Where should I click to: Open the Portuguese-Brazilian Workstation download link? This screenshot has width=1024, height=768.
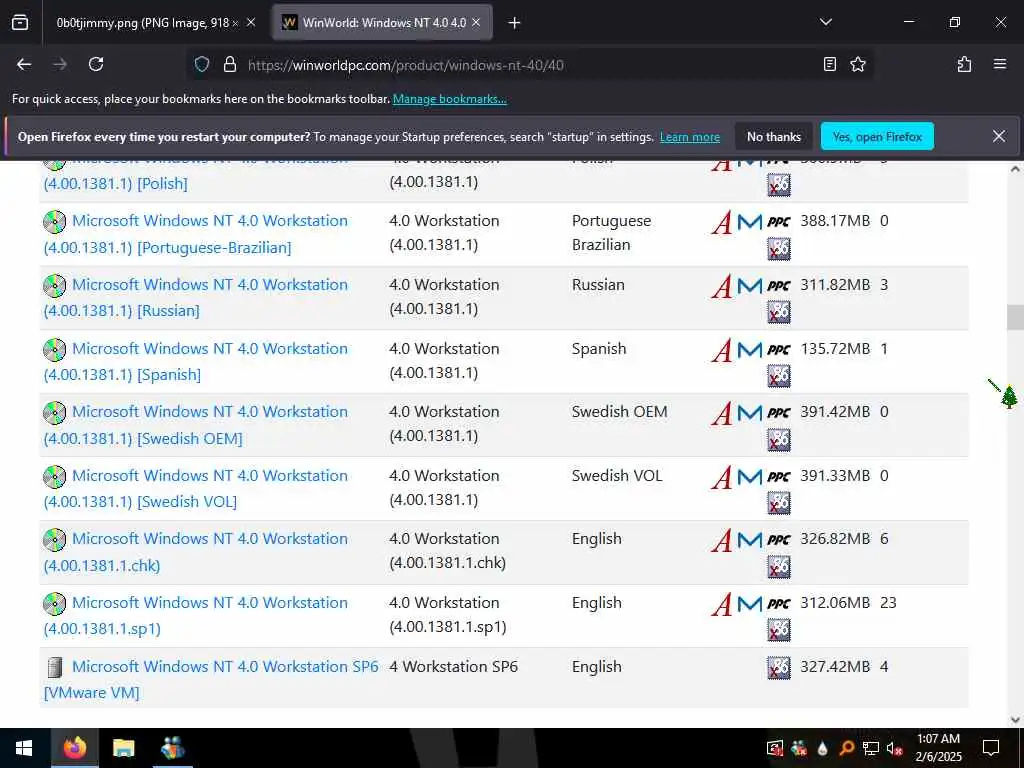tap(195, 234)
